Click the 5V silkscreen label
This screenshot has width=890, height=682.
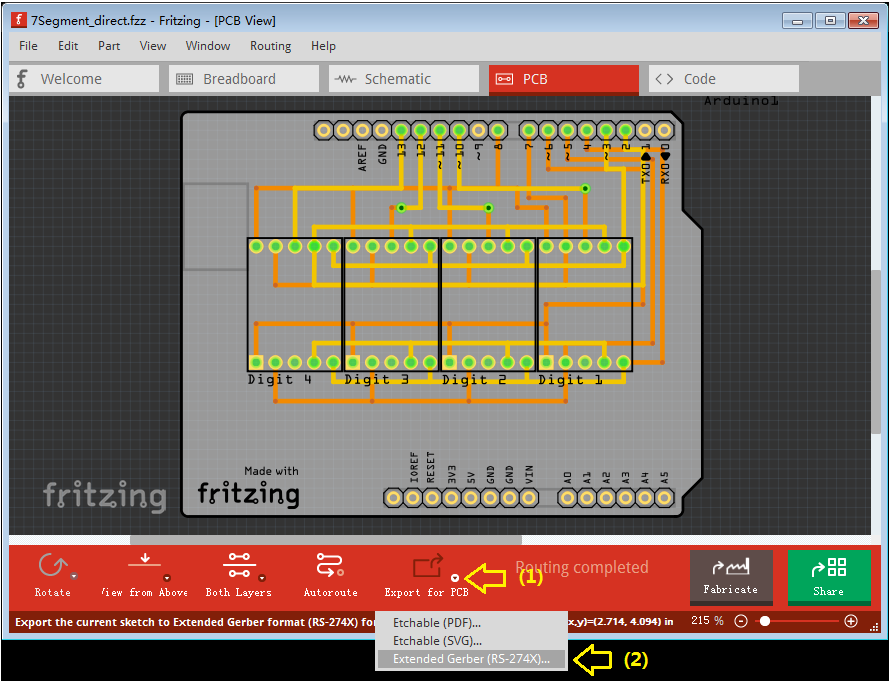coord(471,477)
